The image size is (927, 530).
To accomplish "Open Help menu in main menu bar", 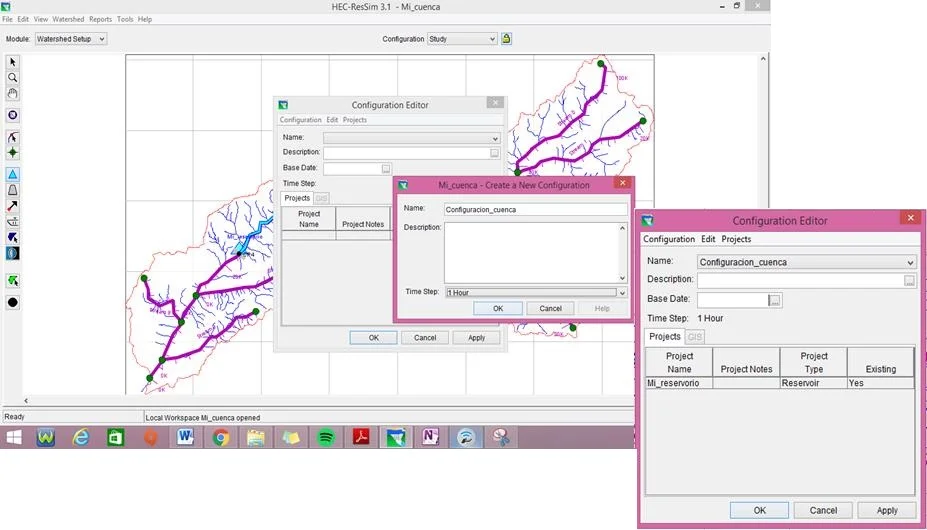I will coord(145,19).
